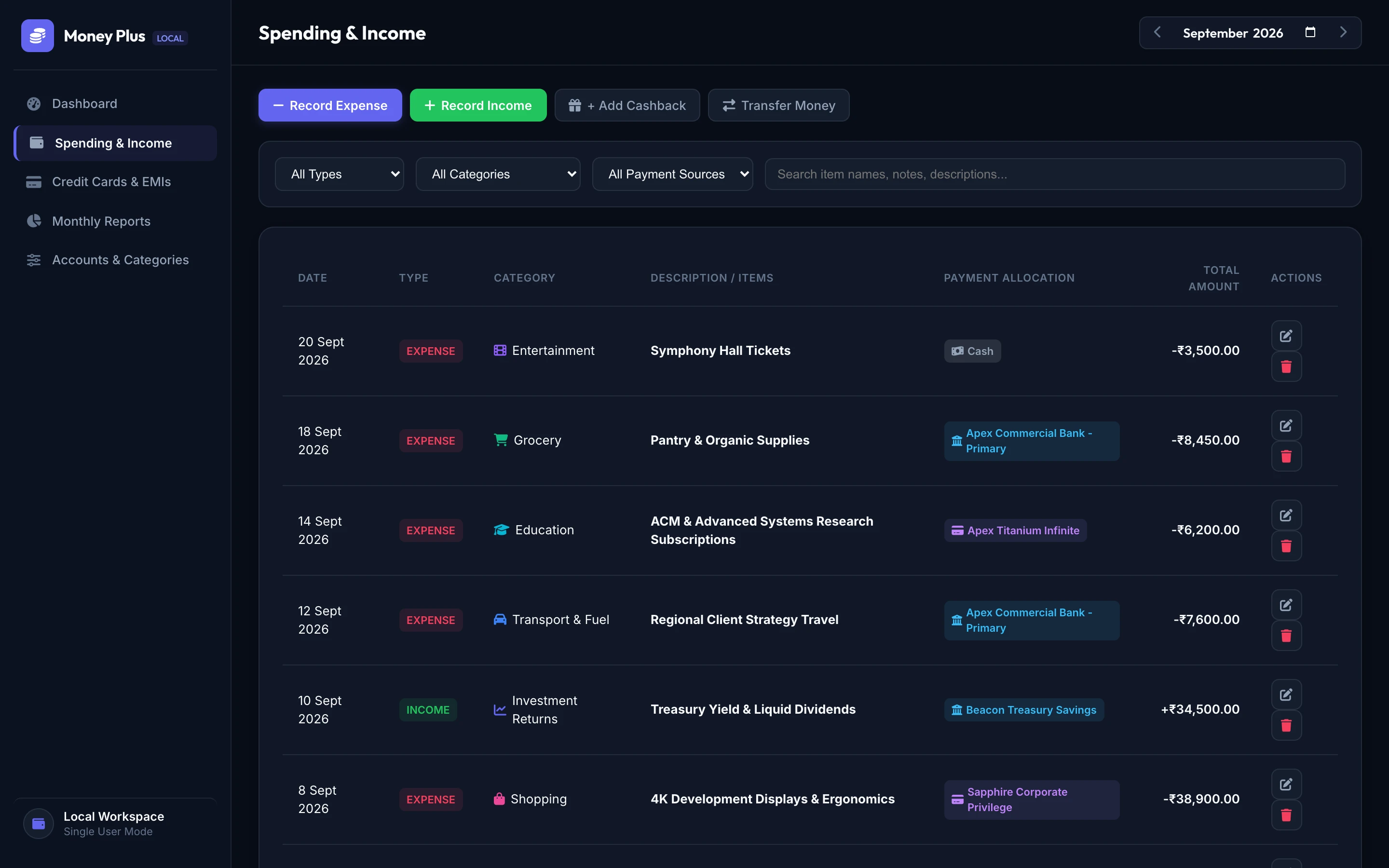Delete the Pantry & Organic Supplies entry
The width and height of the screenshot is (1389, 868).
(1286, 456)
